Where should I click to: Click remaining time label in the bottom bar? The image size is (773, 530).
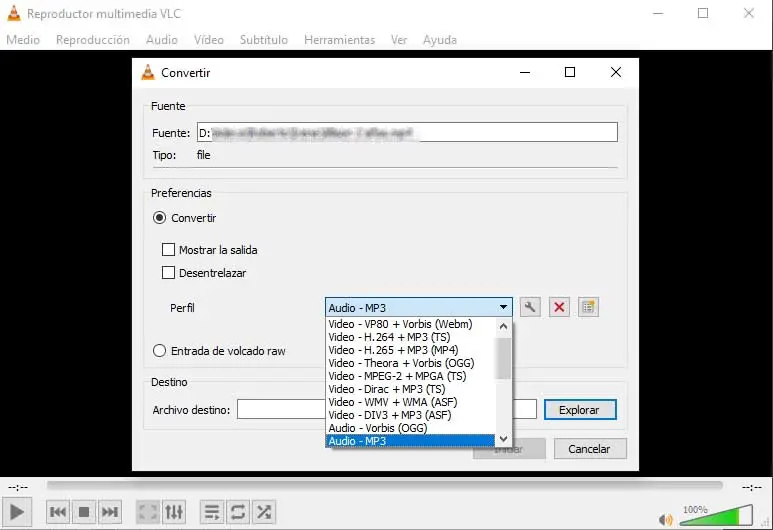pyautogui.click(x=752, y=487)
